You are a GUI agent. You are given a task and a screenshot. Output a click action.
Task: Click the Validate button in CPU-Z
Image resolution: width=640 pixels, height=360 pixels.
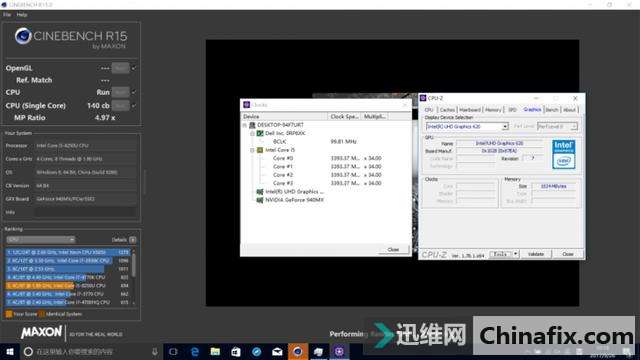(536, 254)
